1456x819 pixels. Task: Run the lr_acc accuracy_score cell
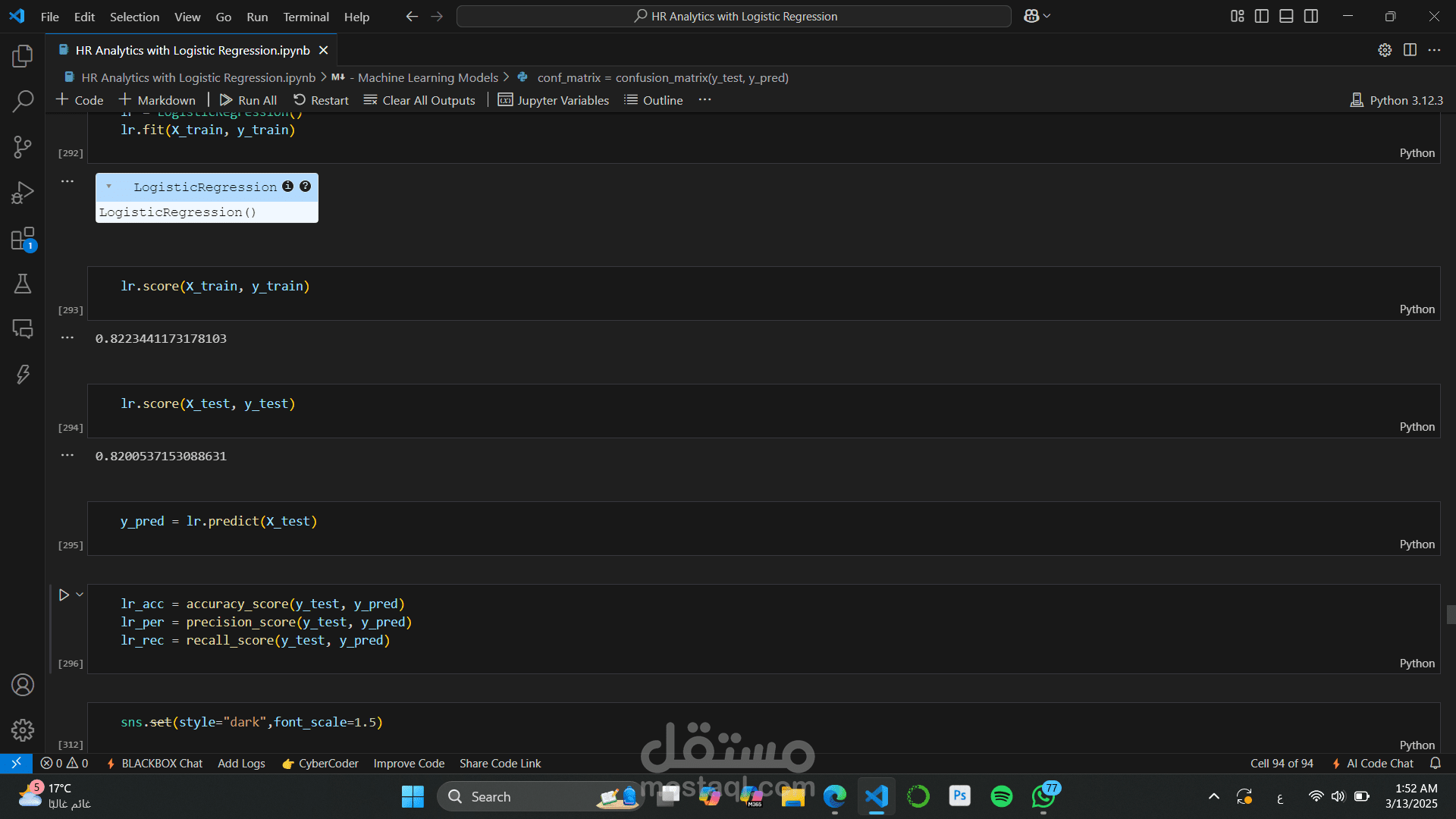(x=64, y=595)
